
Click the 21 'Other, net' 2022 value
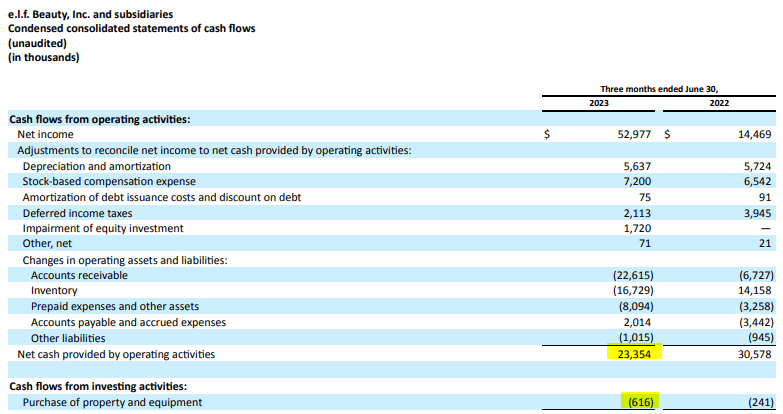coord(766,243)
